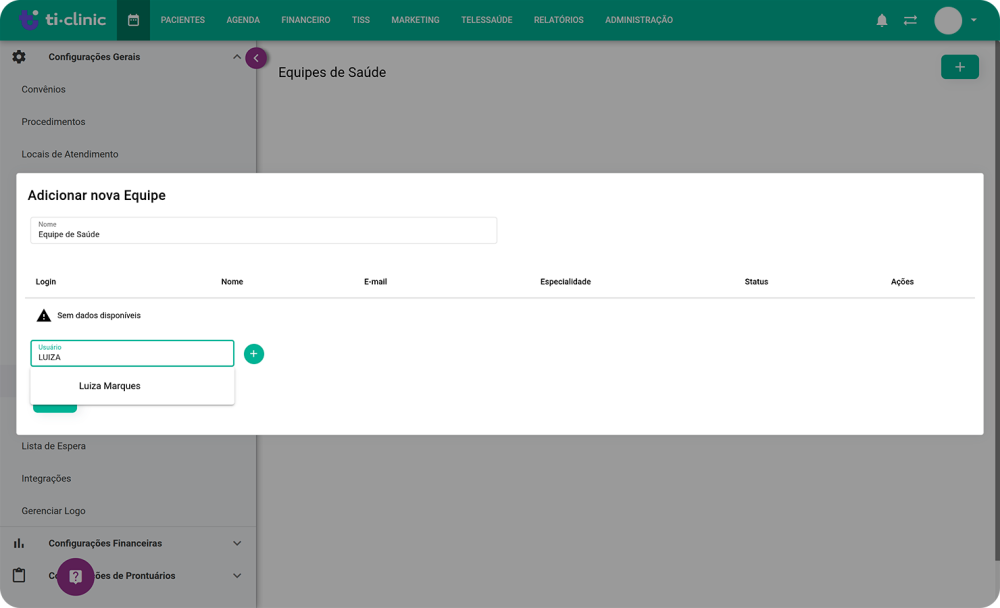Open the RELATÓRIOS menu

tap(558, 20)
